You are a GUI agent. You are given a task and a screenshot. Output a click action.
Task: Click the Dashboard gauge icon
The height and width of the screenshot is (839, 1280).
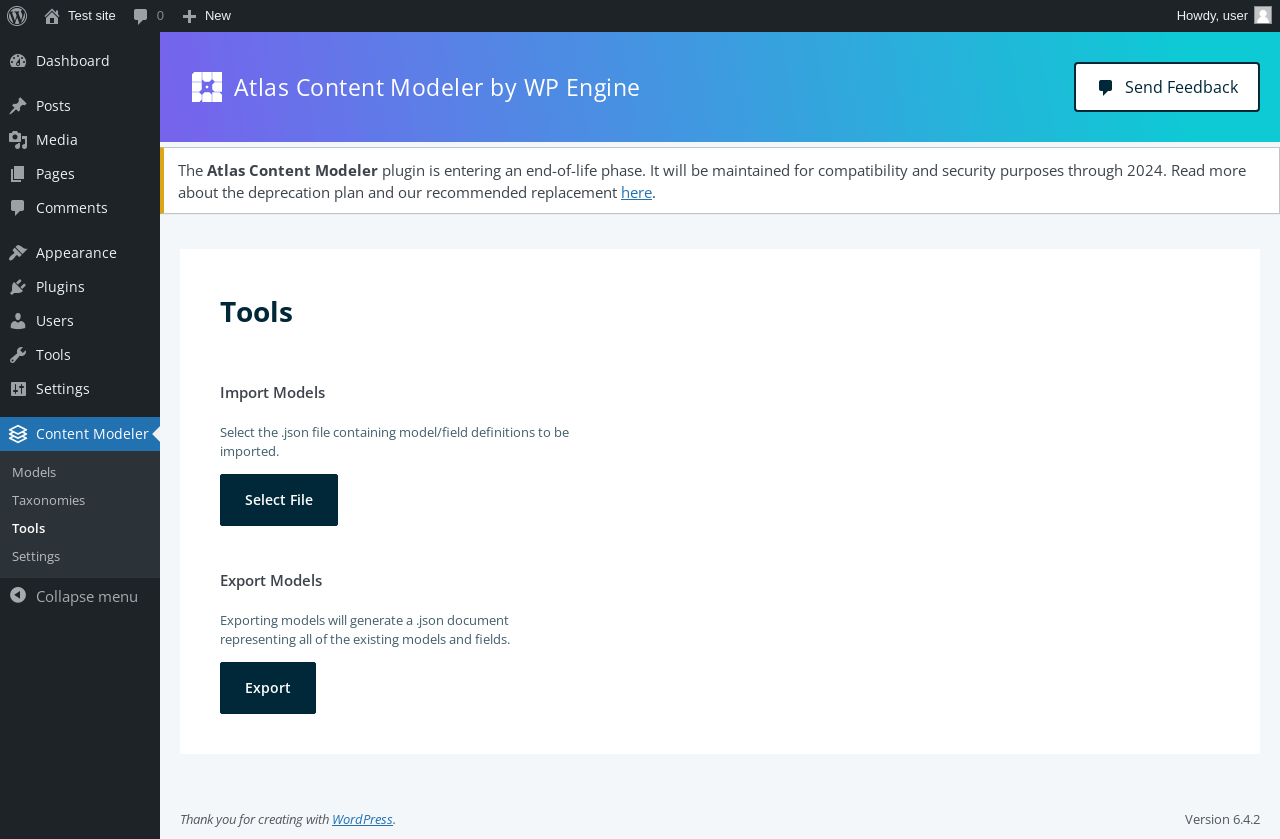click(18, 61)
